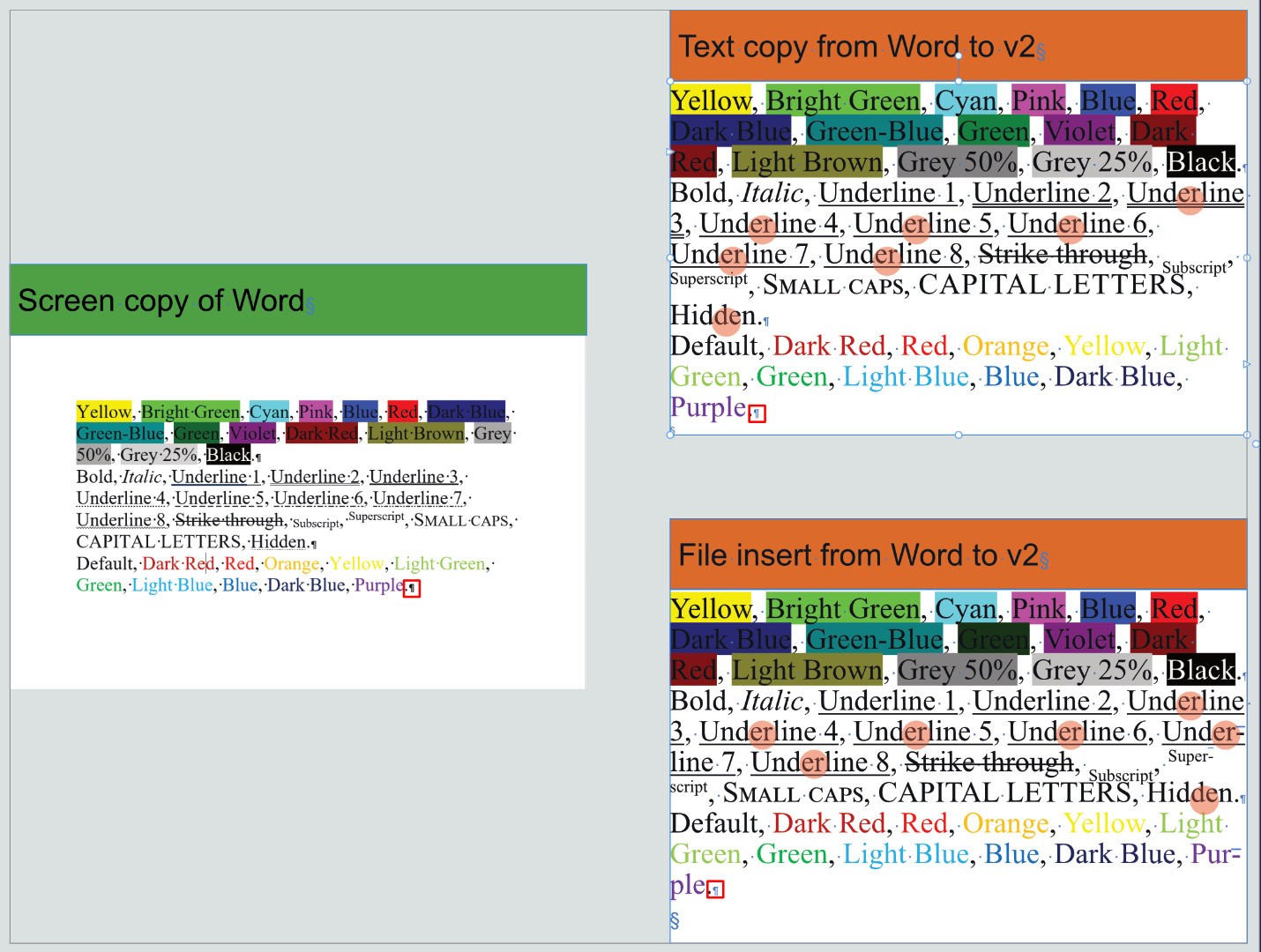The height and width of the screenshot is (952, 1261).
Task: Click 'Orange' in the Word screen copy image
Action: [x=292, y=563]
